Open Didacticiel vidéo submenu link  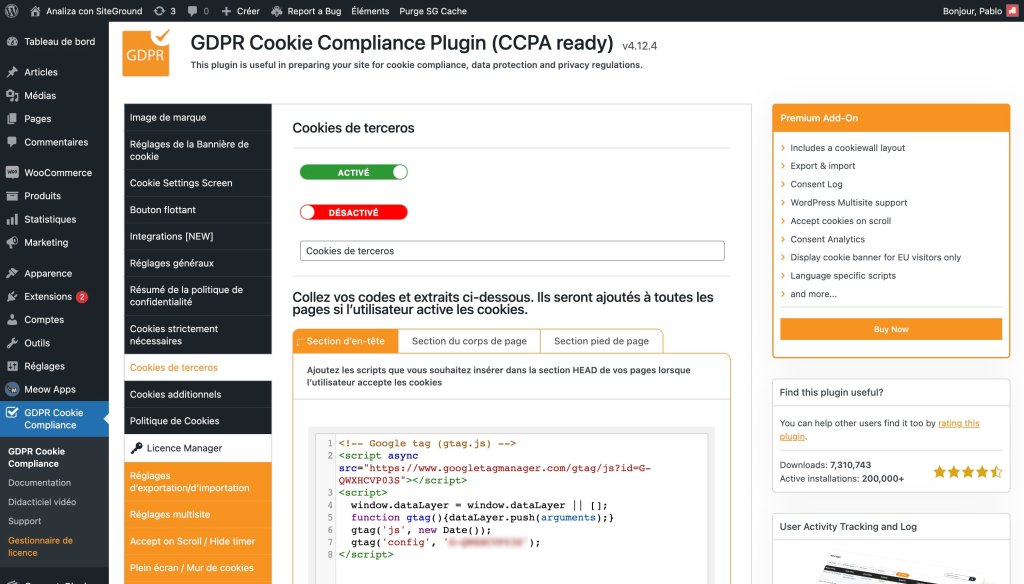point(42,502)
